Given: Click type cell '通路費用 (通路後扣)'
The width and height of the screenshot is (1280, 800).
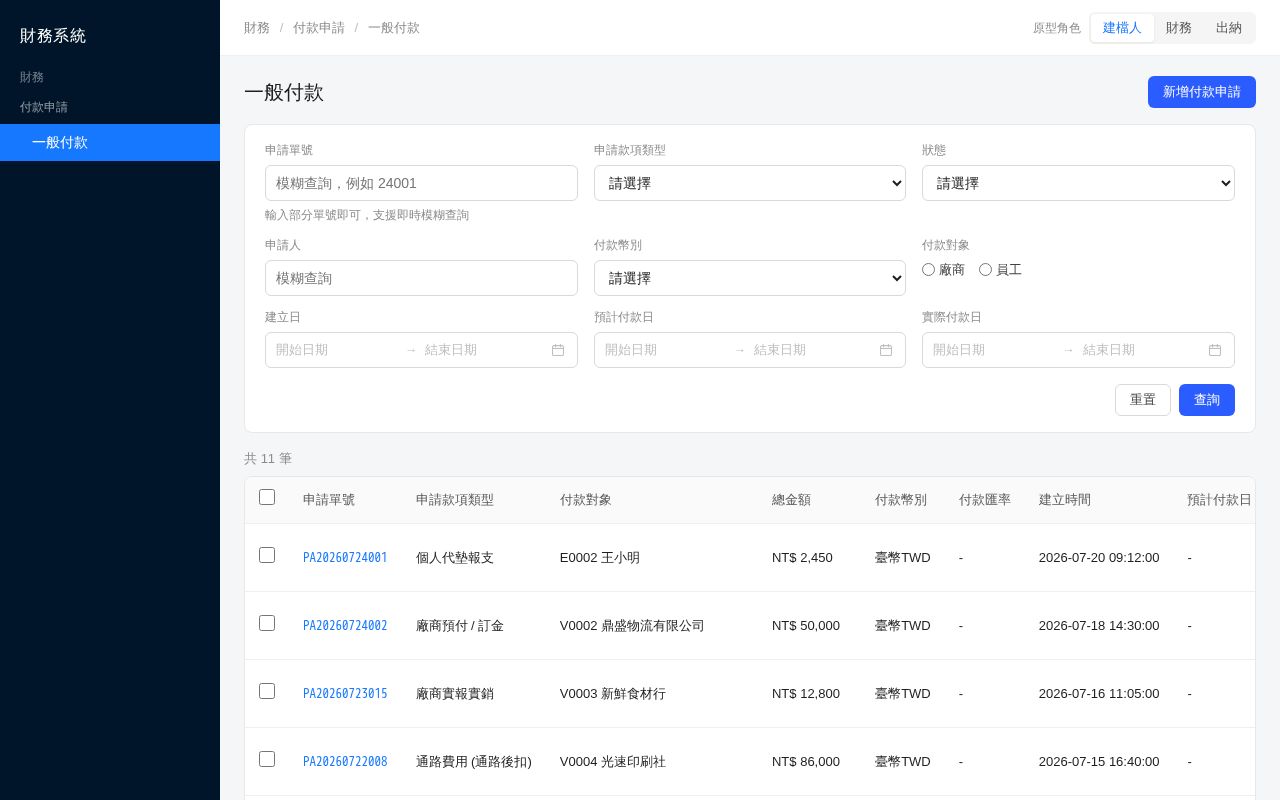Looking at the screenshot, I should point(474,762).
